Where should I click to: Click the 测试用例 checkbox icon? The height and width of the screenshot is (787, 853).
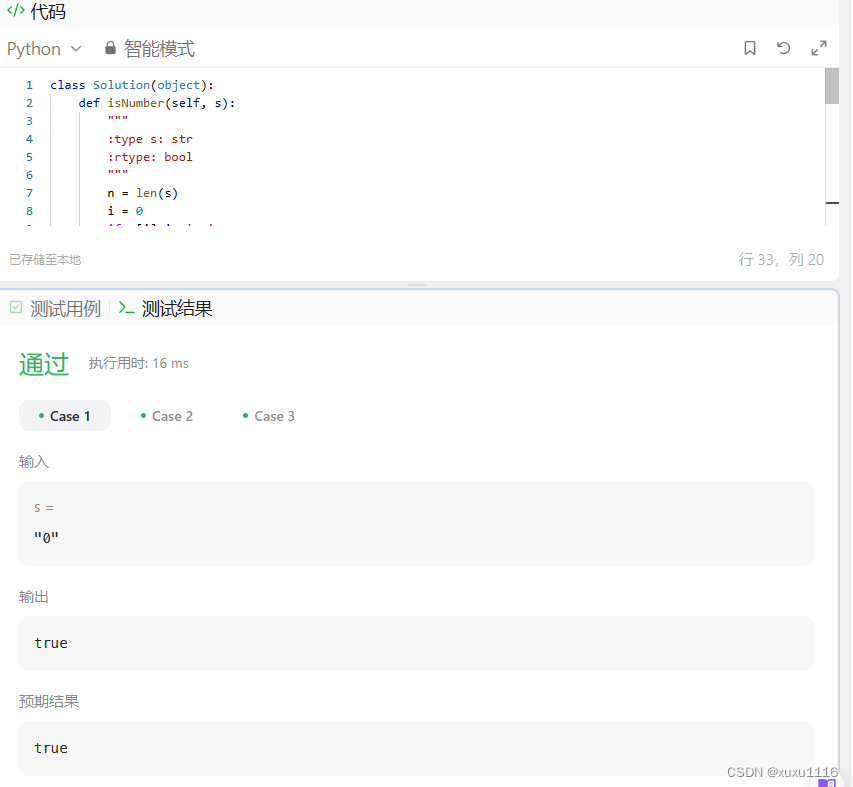(x=16, y=308)
